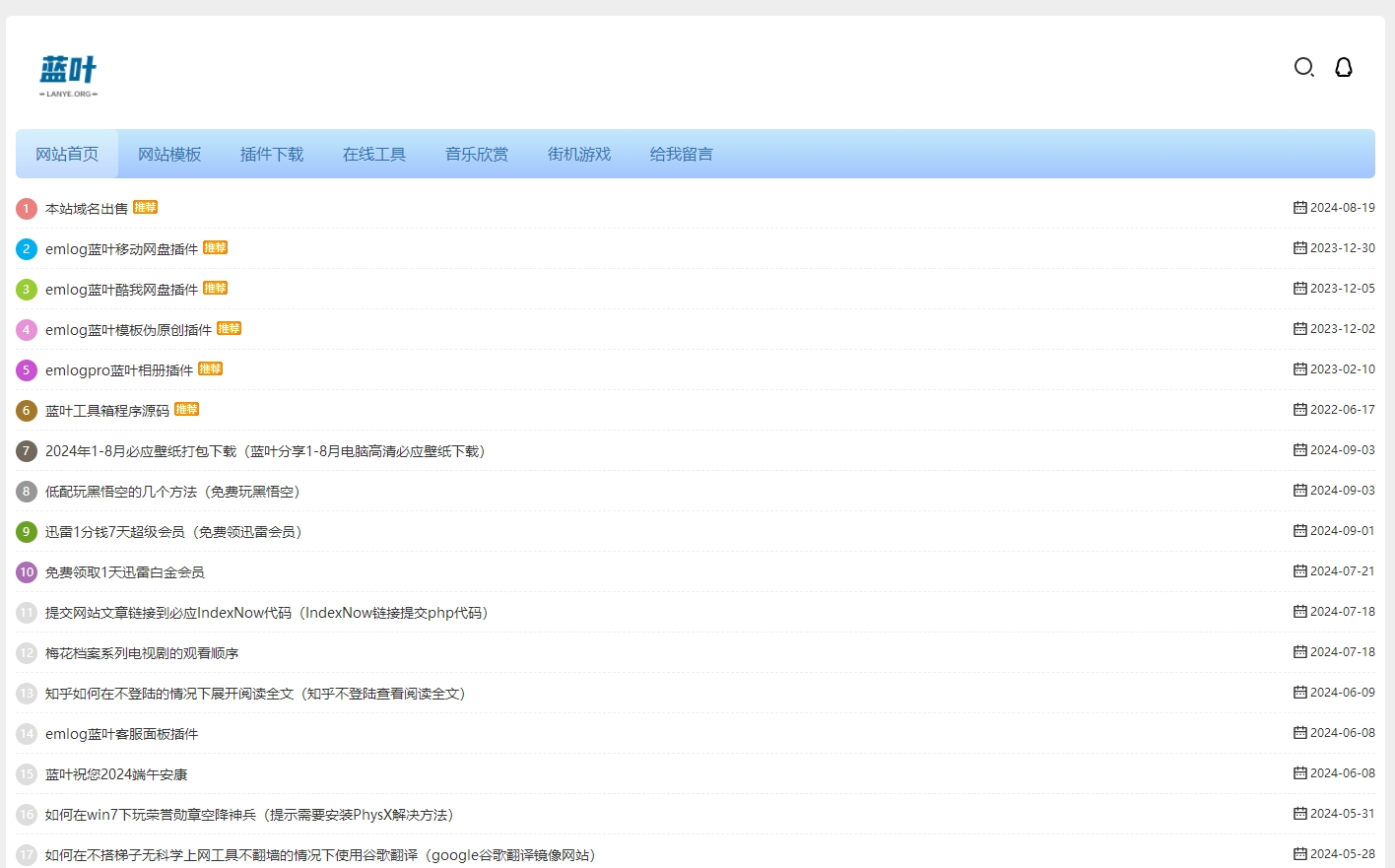Screen dimensions: 1395x868
Task: Open 2024年1-8月必应壁纸打包下载 article
Action: [x=268, y=451]
